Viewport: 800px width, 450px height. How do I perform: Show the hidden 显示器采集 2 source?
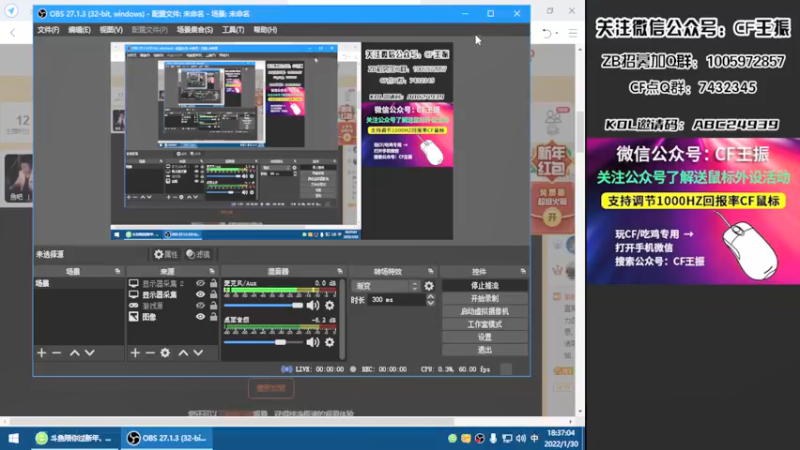tap(201, 283)
